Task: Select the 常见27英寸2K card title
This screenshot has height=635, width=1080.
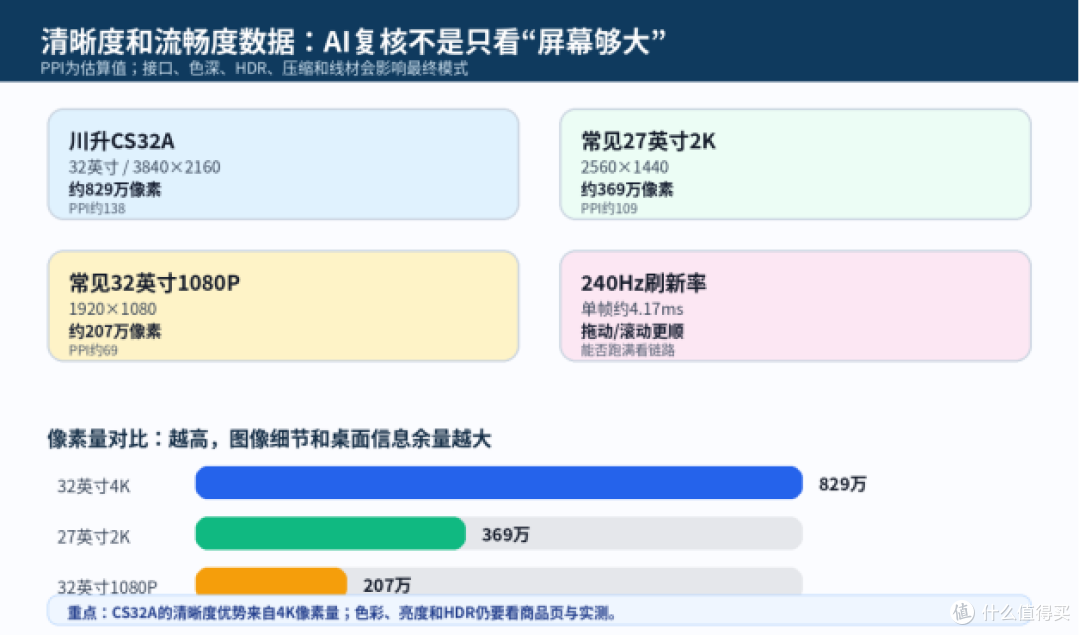Action: [648, 141]
